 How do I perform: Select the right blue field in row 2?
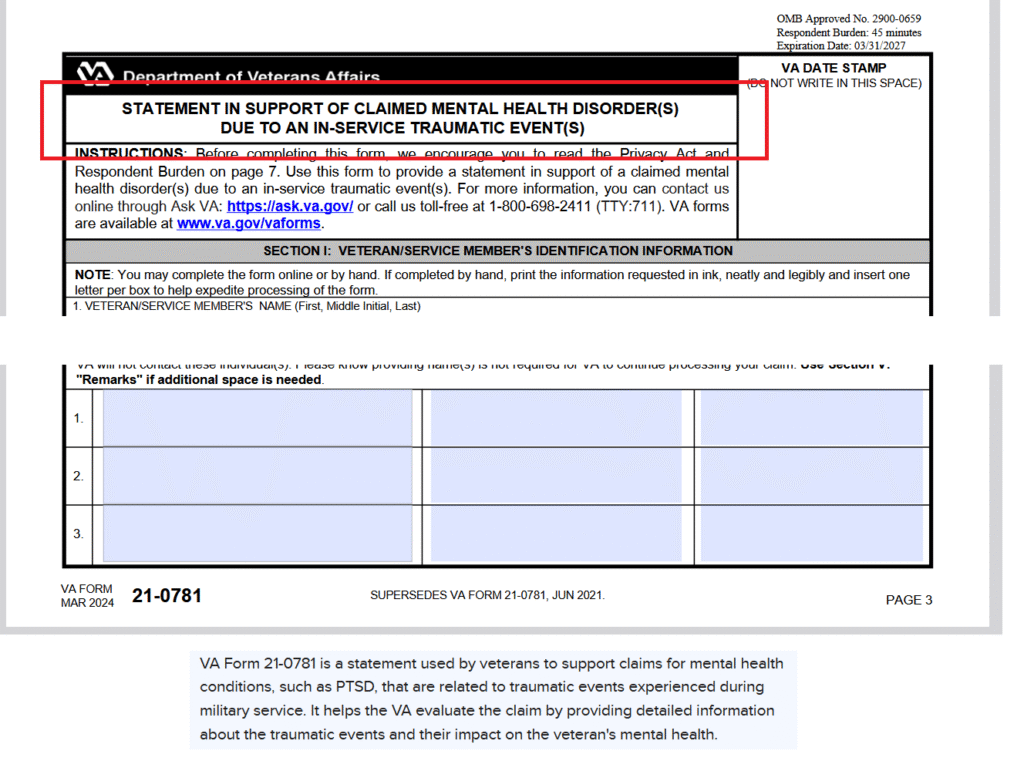(x=811, y=476)
